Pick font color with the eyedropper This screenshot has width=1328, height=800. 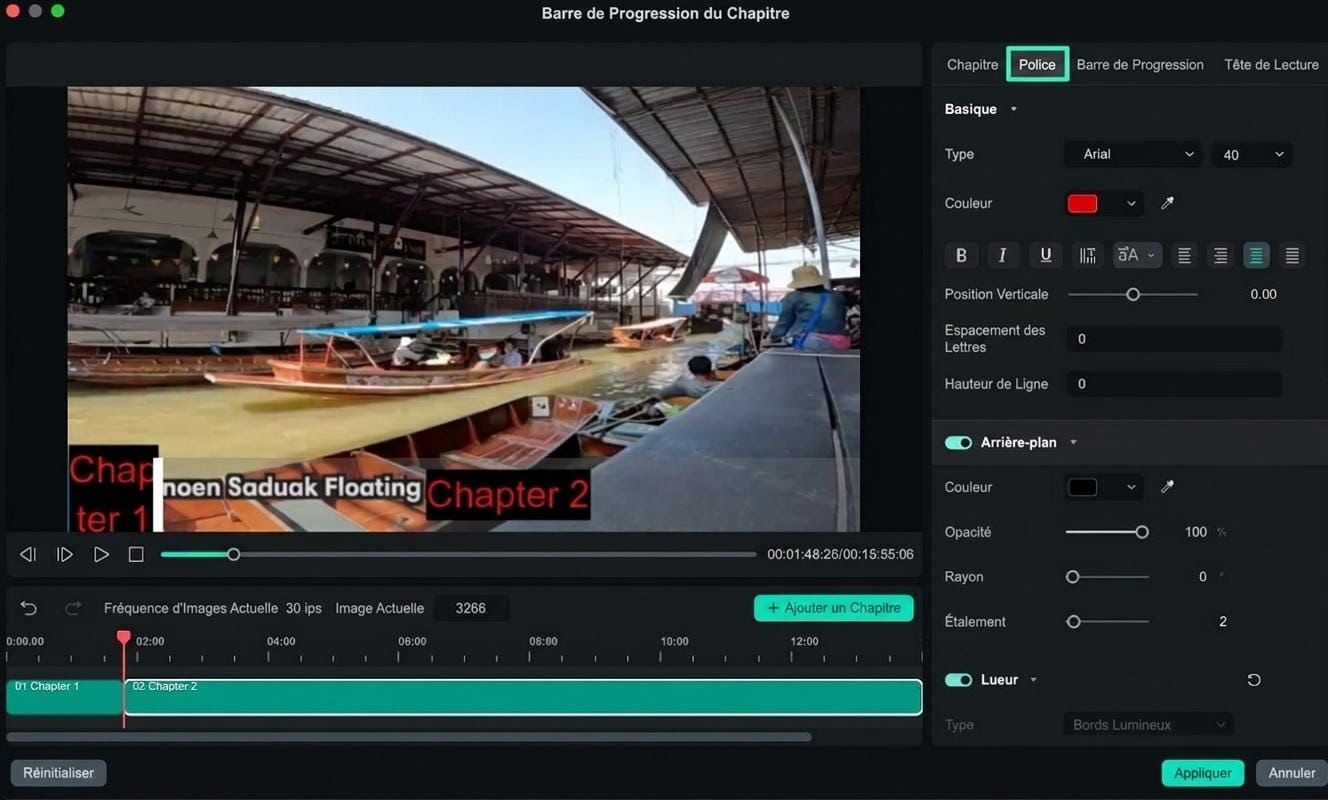(x=1167, y=203)
